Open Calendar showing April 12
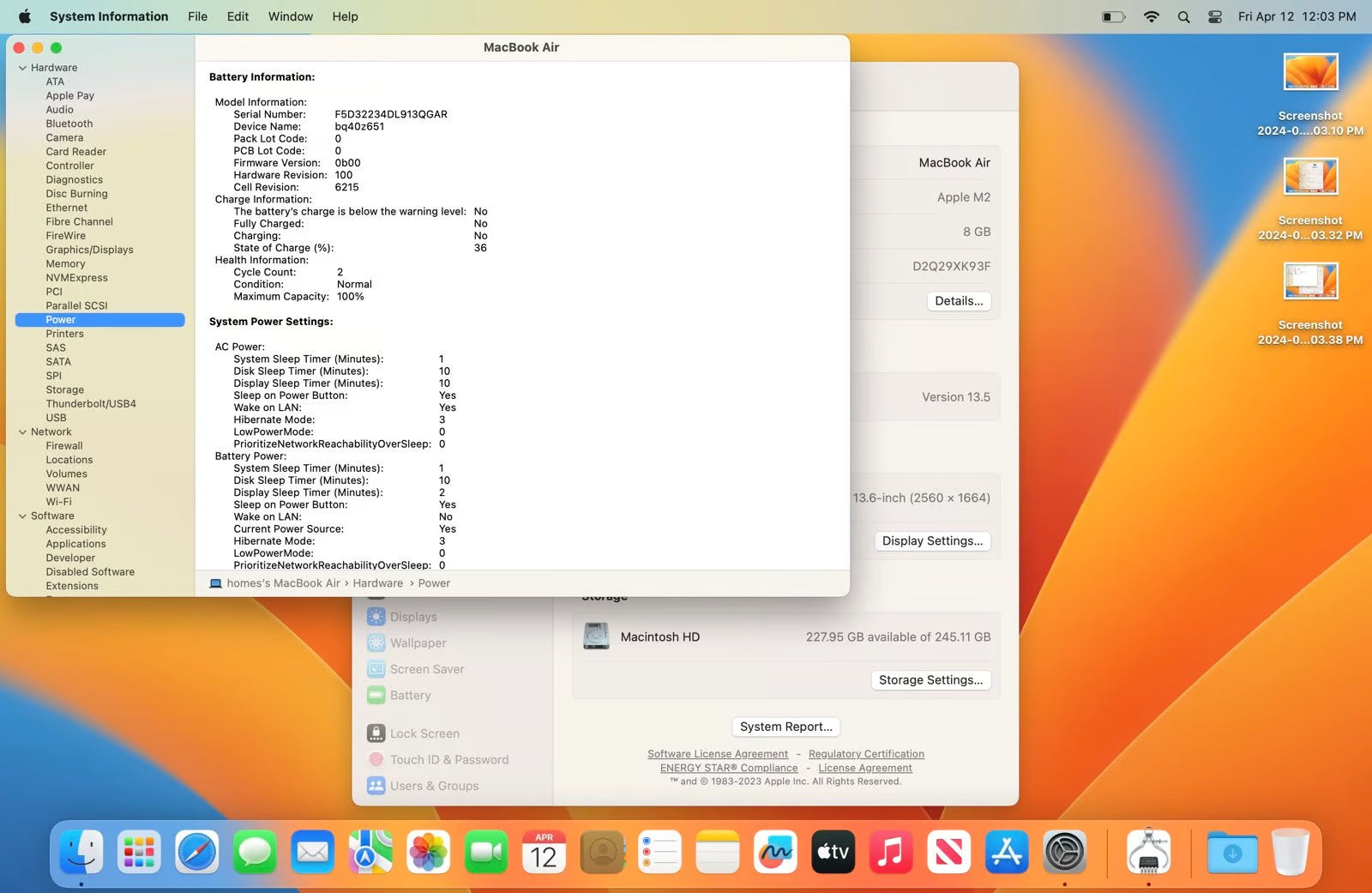 [544, 852]
